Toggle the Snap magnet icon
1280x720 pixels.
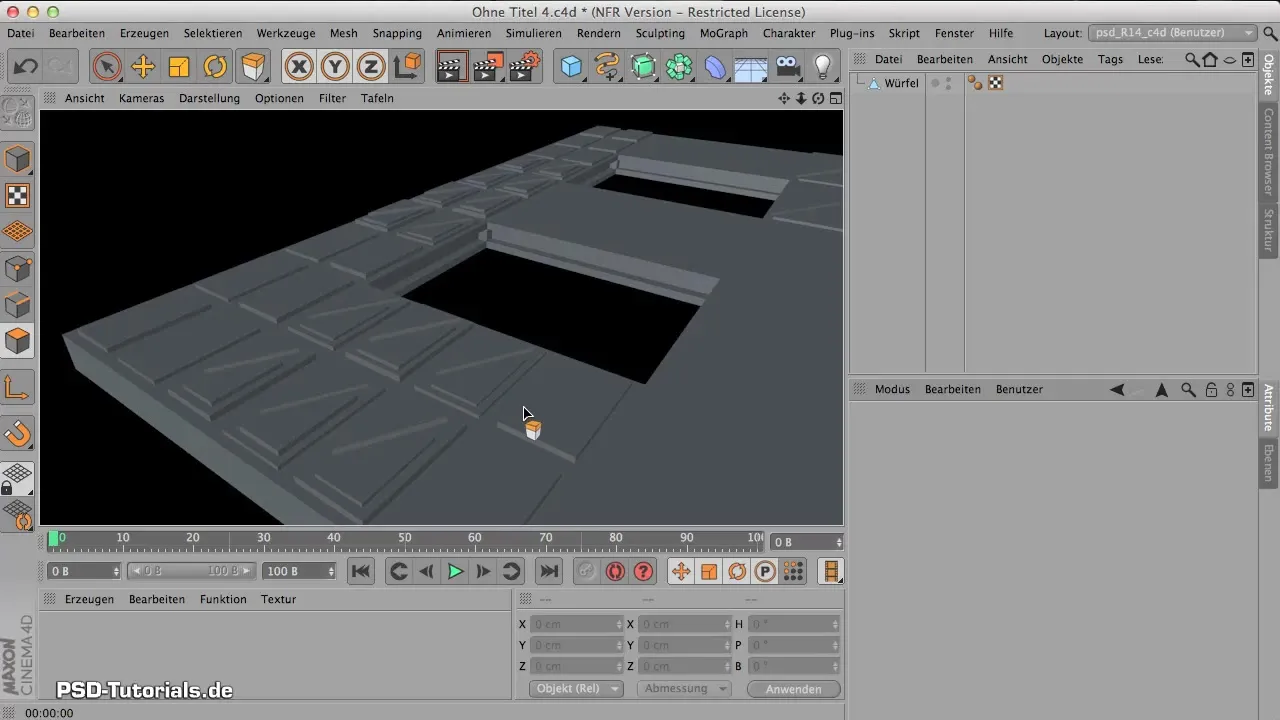pos(18,433)
